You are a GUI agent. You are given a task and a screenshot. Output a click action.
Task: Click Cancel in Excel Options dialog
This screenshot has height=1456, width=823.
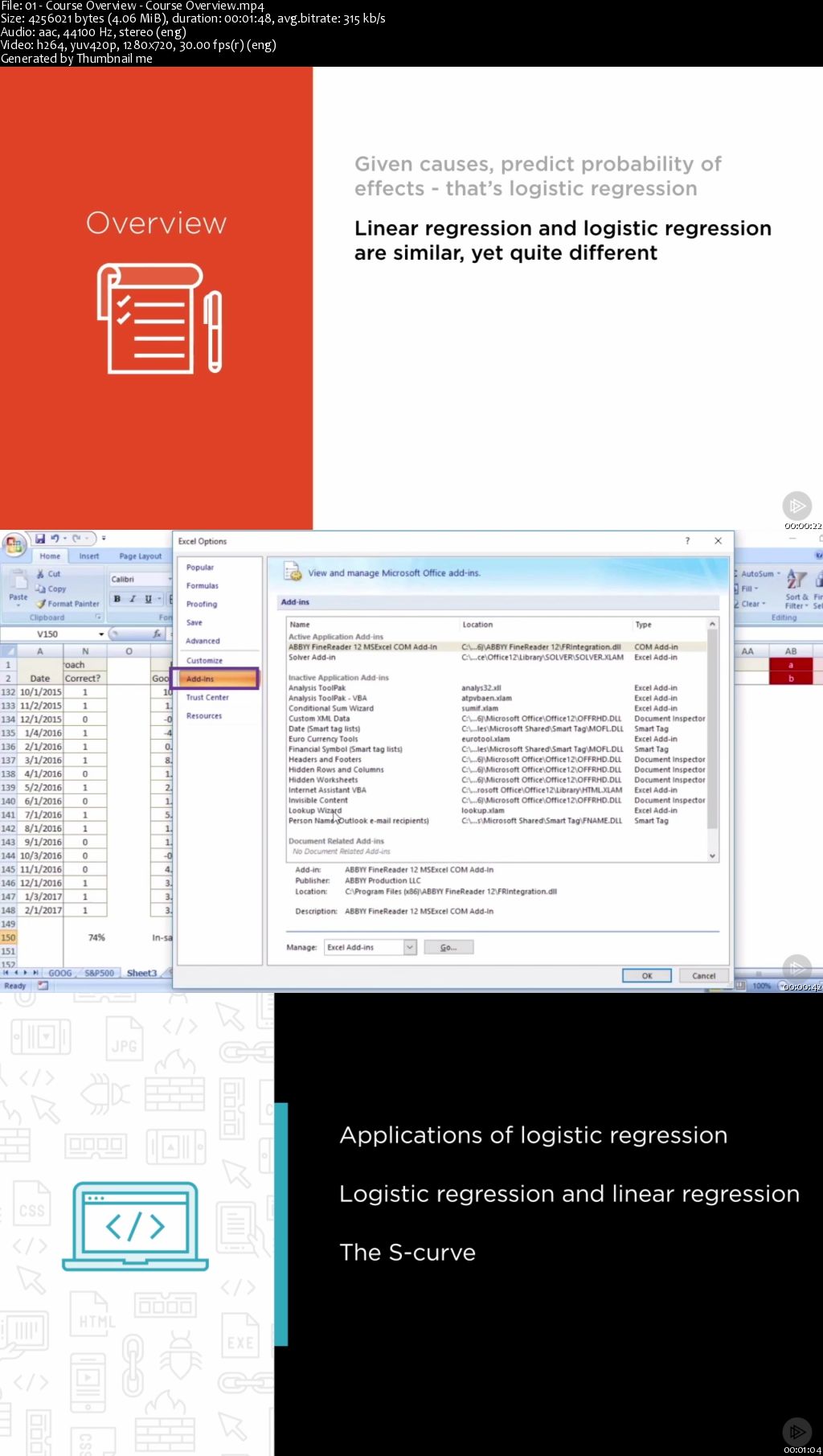(703, 976)
